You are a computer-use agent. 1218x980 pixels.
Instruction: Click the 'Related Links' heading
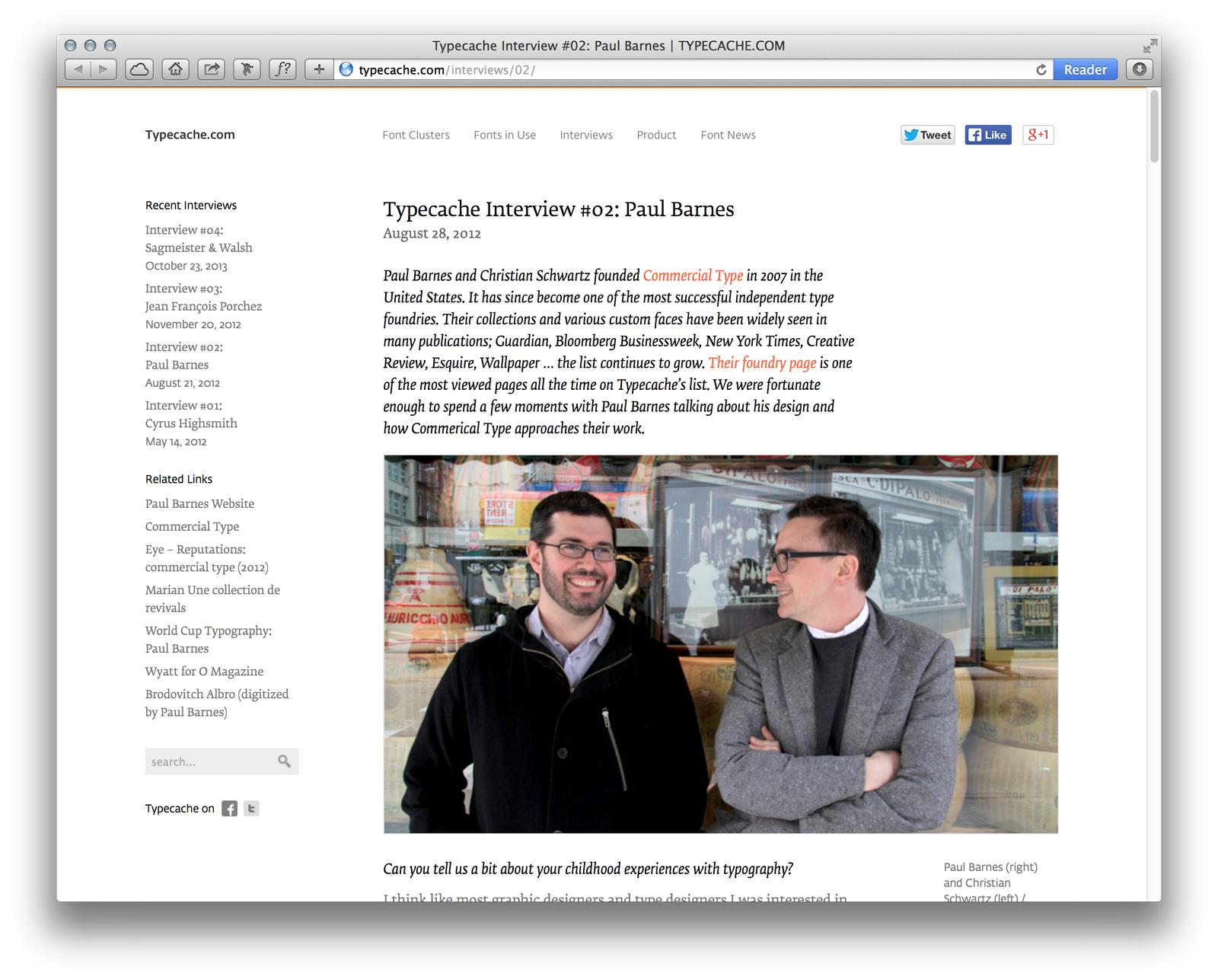179,479
